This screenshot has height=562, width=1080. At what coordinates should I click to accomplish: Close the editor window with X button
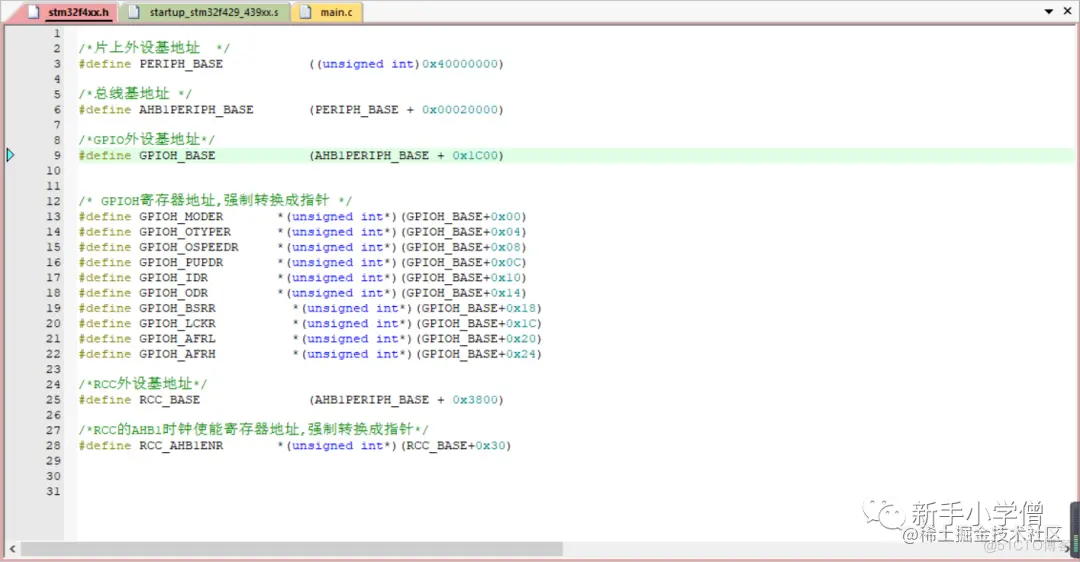click(1068, 11)
